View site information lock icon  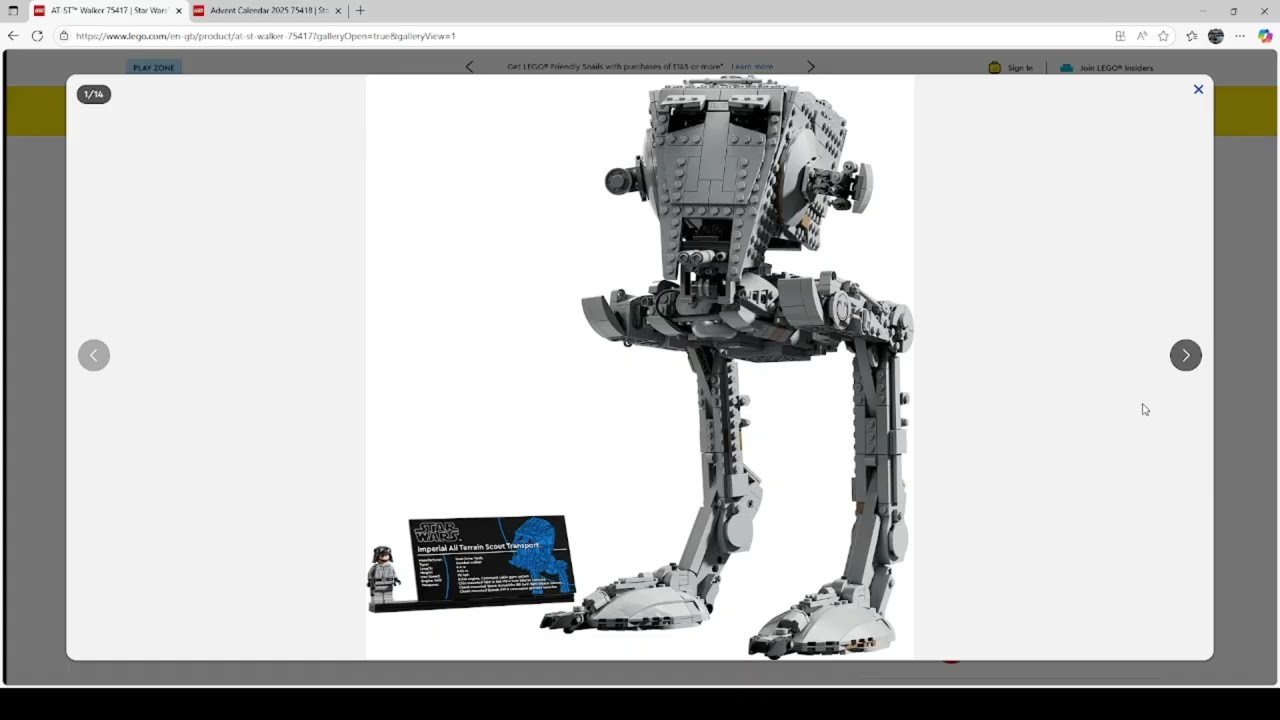64,36
